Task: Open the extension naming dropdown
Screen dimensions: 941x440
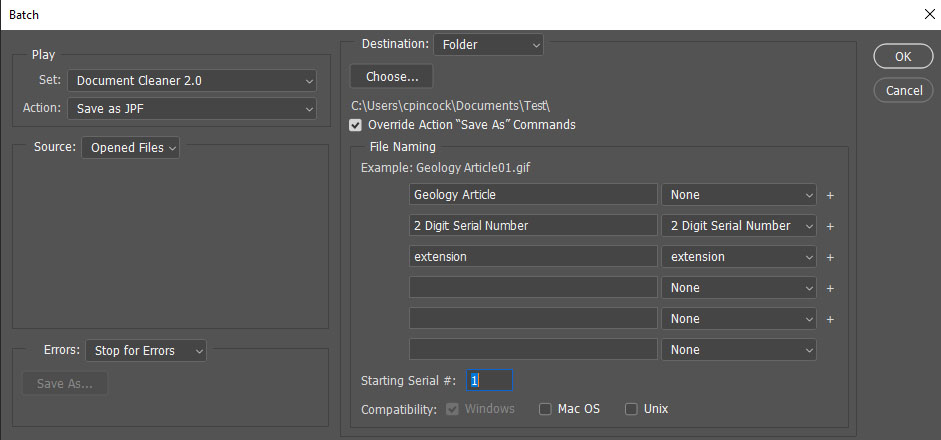Action: 739,257
